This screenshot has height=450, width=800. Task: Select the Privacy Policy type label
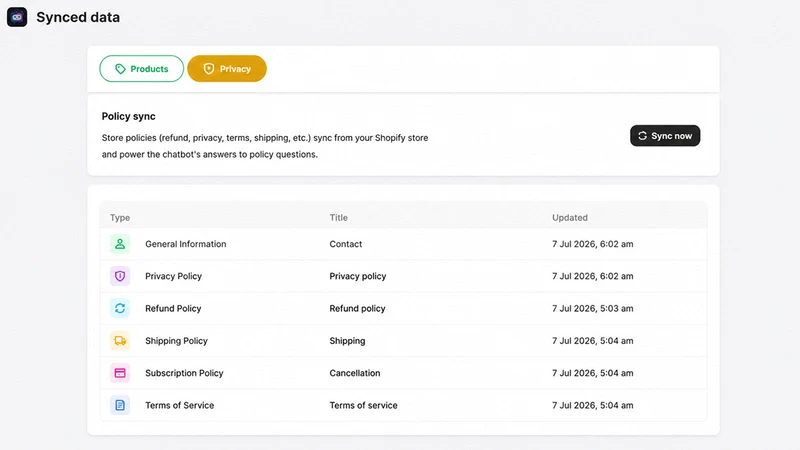click(173, 276)
